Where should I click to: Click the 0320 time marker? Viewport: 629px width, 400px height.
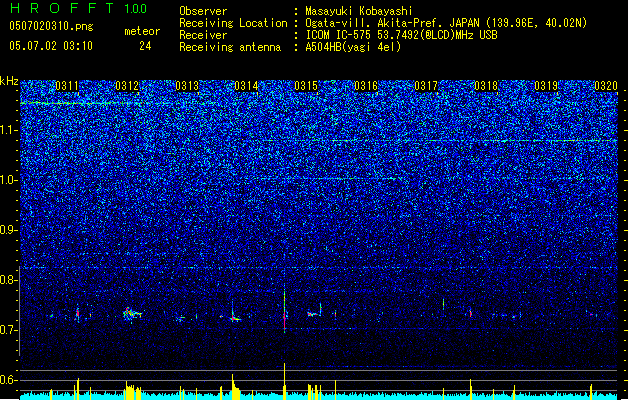click(606, 86)
